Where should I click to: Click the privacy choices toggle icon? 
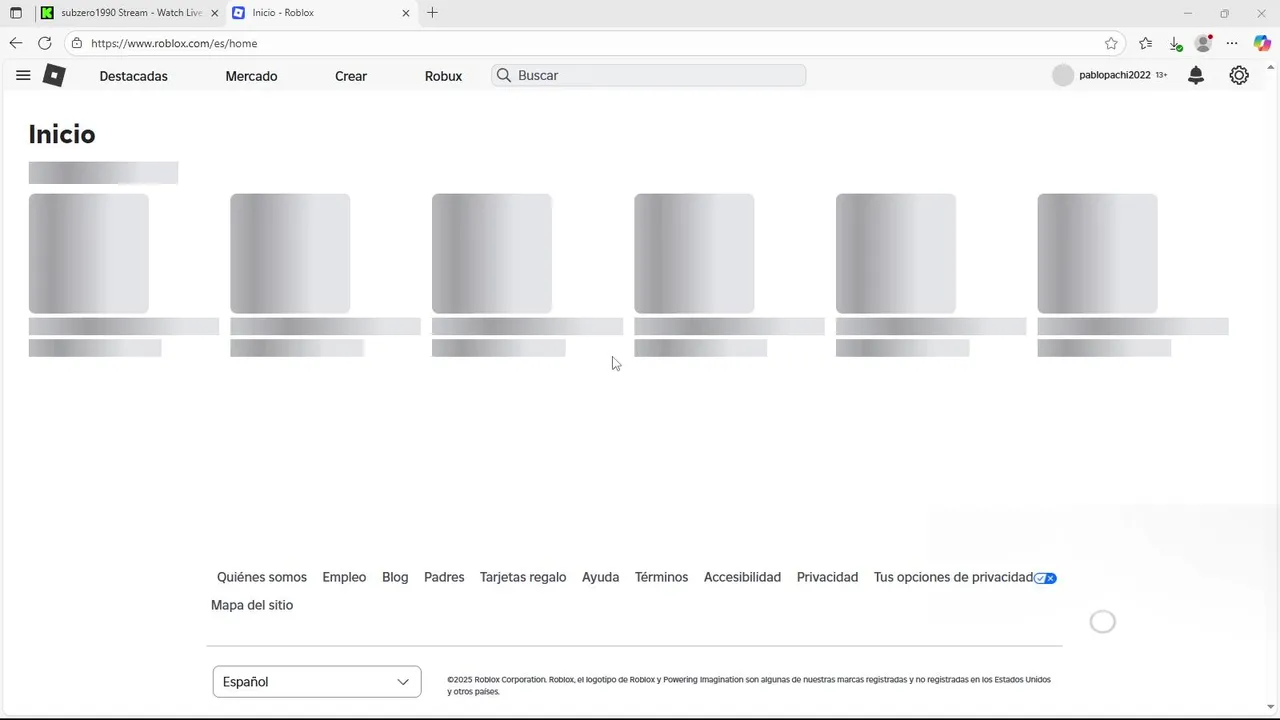[1045, 578]
